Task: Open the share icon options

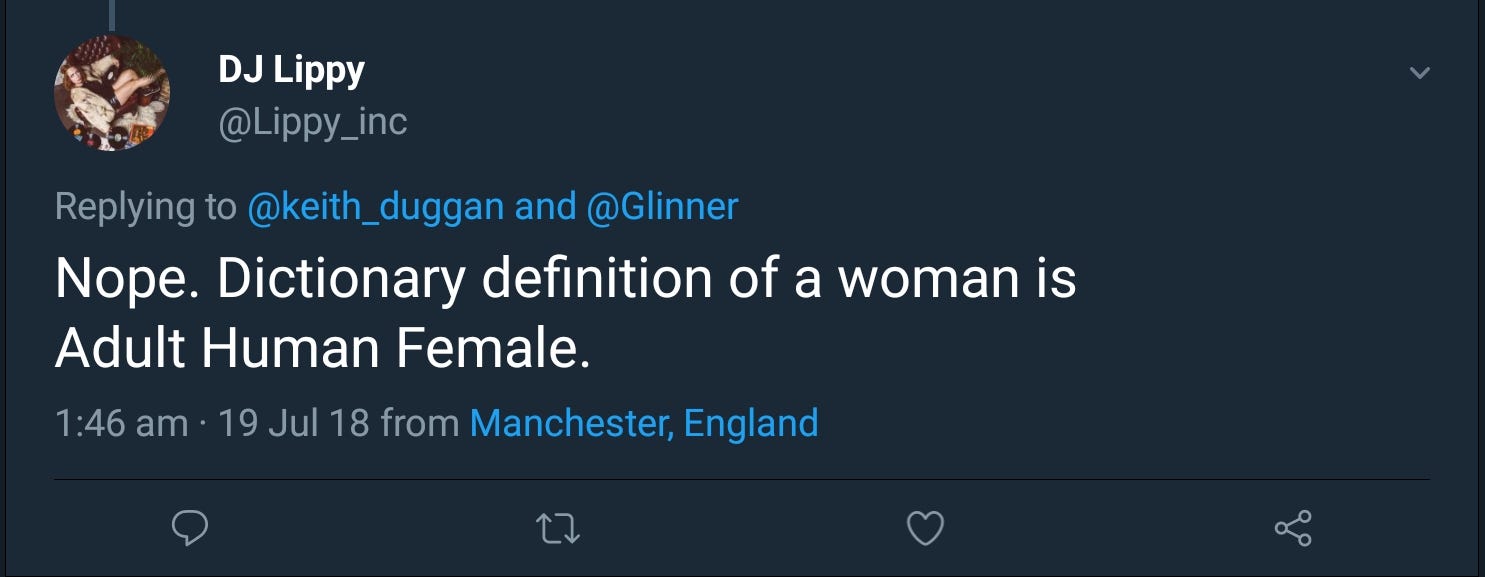Action: pos(1293,528)
